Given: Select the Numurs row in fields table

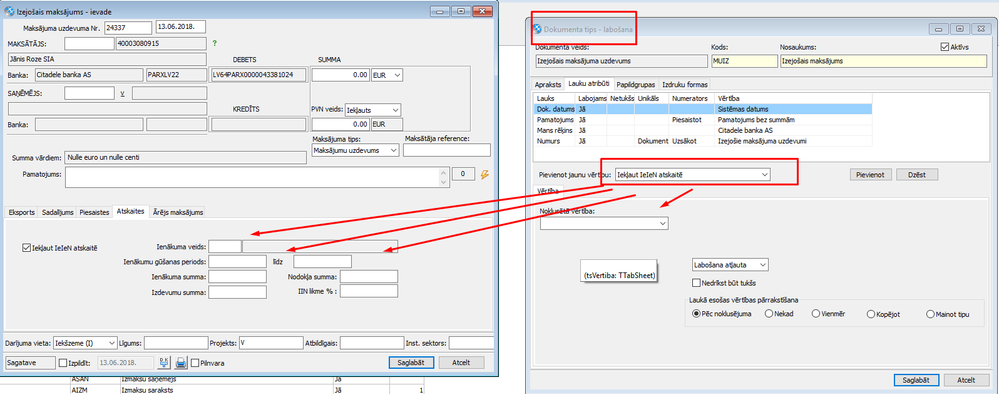Looking at the screenshot, I should (703, 140).
